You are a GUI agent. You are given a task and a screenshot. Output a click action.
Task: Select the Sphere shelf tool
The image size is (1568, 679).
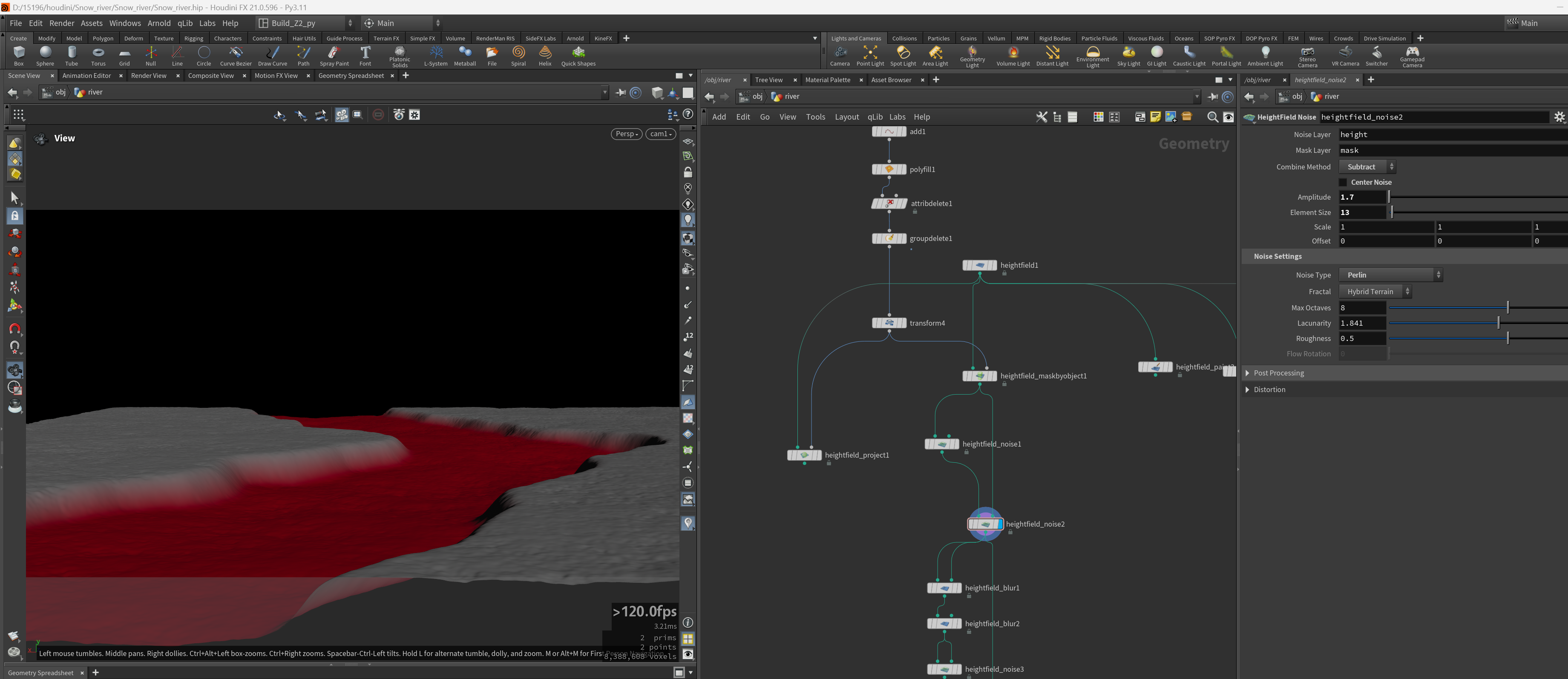click(x=45, y=56)
